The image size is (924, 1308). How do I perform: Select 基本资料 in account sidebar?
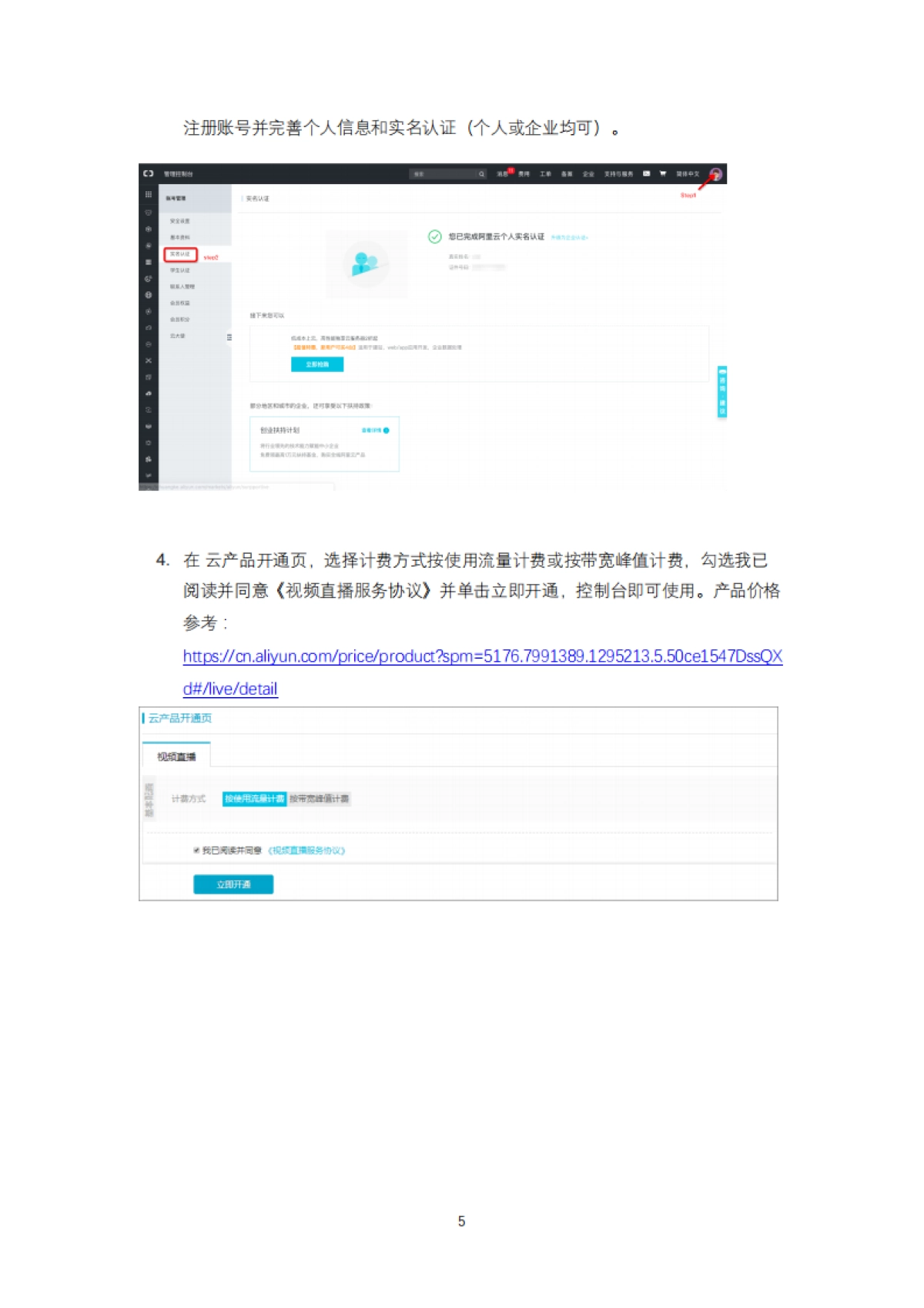pos(180,237)
